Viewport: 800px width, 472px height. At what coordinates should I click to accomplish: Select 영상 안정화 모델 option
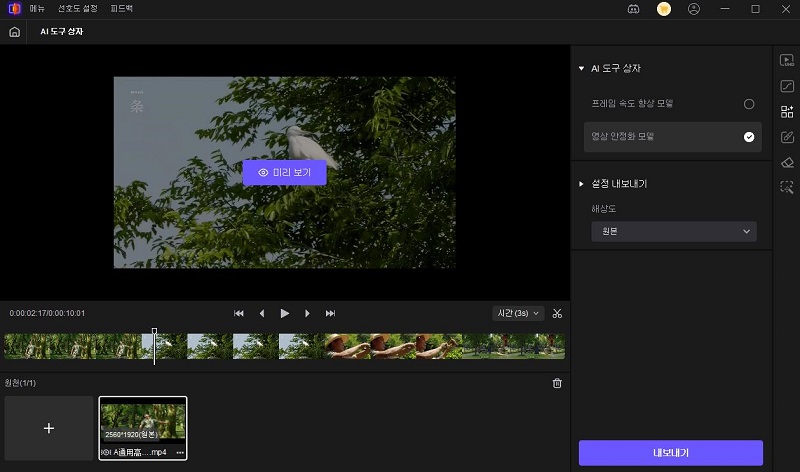point(672,137)
